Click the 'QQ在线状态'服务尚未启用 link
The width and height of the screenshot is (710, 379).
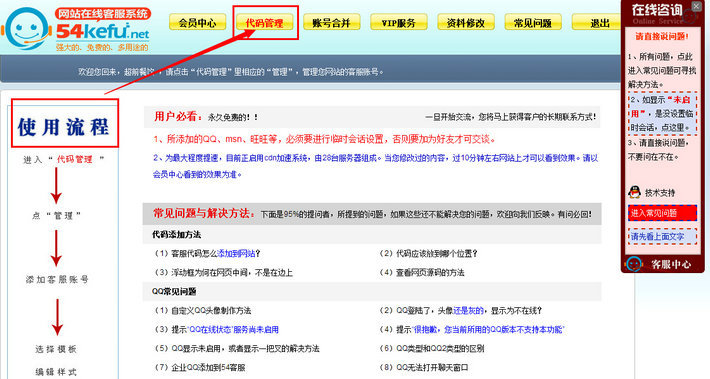[232, 330]
